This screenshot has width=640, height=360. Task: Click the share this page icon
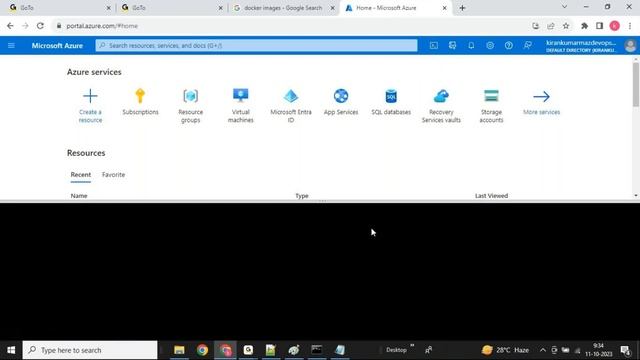click(x=551, y=26)
